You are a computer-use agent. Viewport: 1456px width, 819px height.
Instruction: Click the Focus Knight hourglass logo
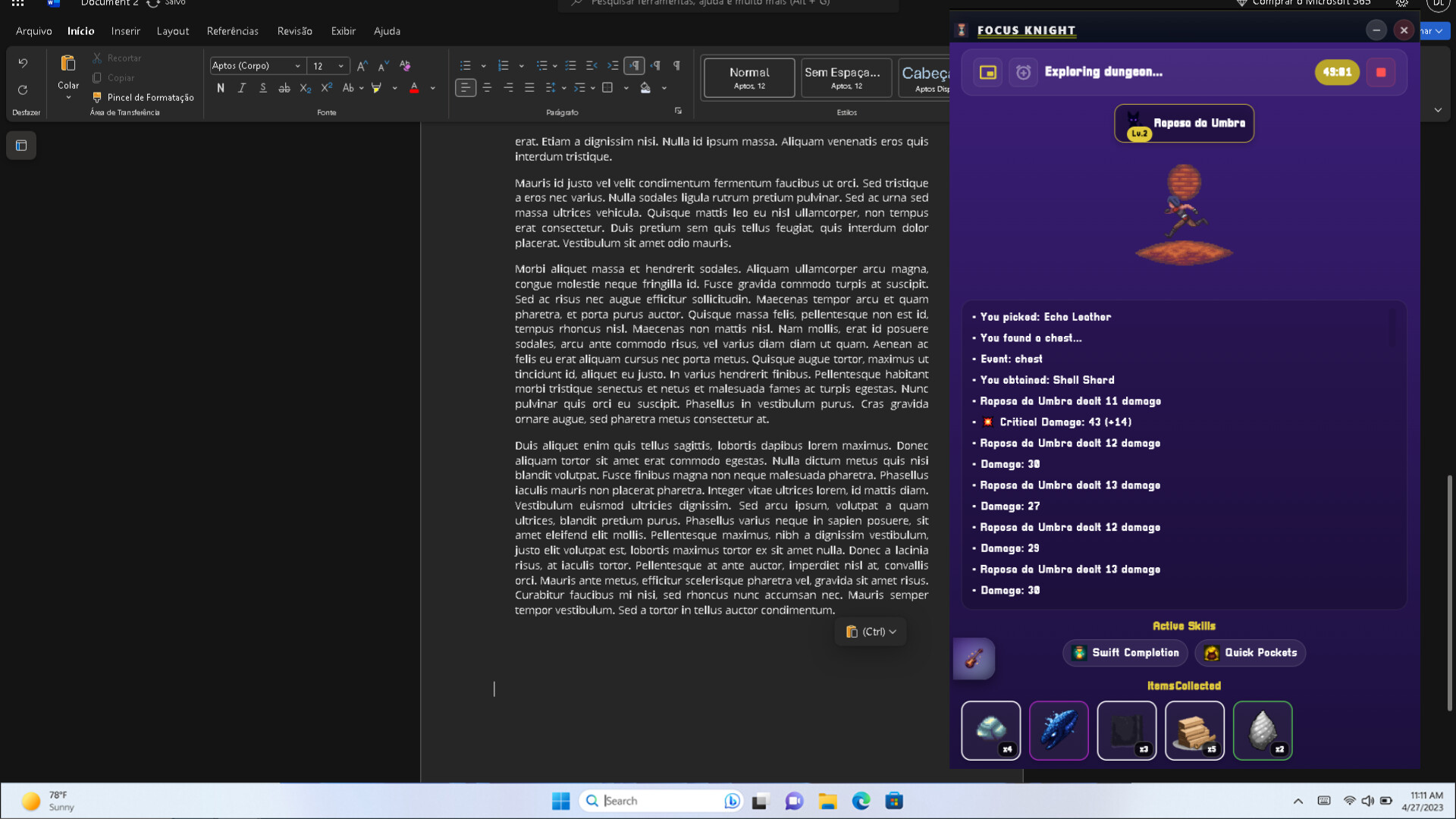(x=960, y=30)
